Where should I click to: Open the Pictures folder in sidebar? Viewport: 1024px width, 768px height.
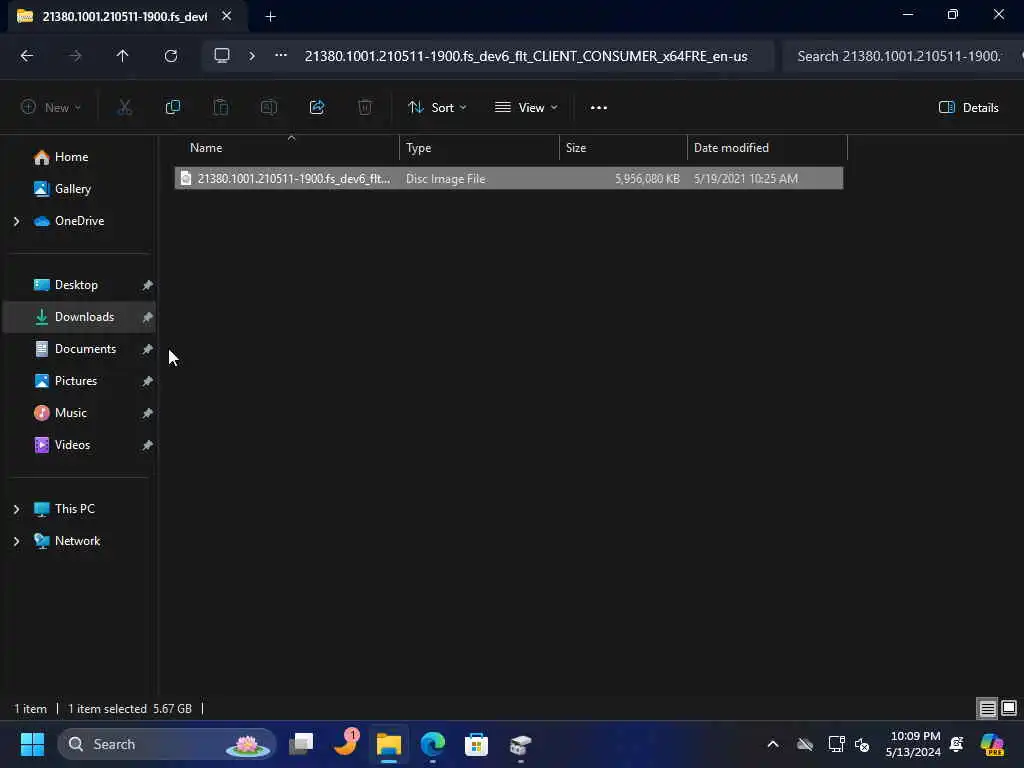coord(76,381)
